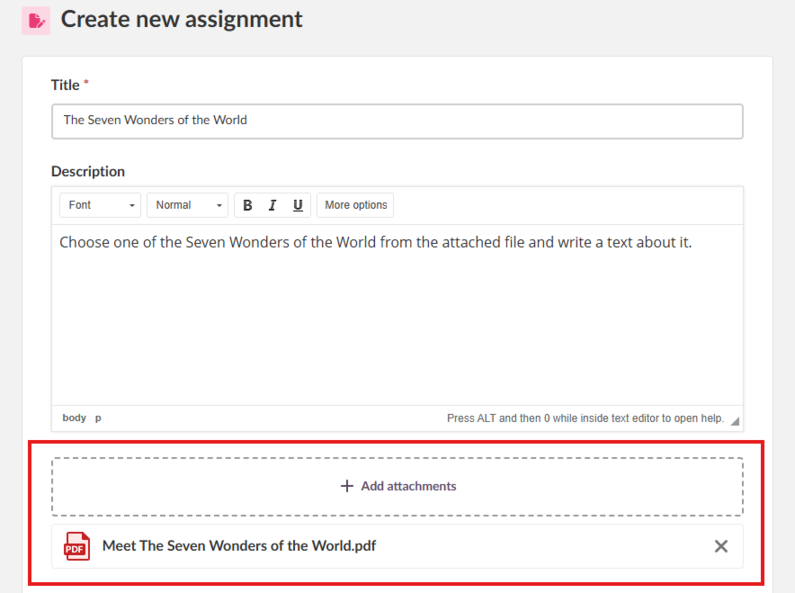Screen dimensions: 795x593
Task: Remove the attached PDF with the X
Action: 720,546
